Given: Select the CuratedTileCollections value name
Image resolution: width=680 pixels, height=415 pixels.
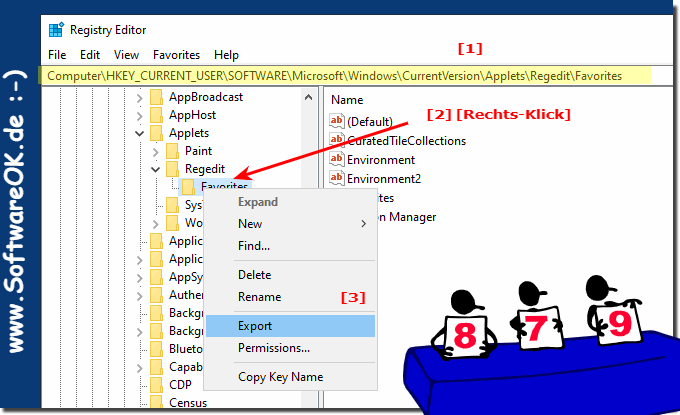Looking at the screenshot, I should click(406, 141).
